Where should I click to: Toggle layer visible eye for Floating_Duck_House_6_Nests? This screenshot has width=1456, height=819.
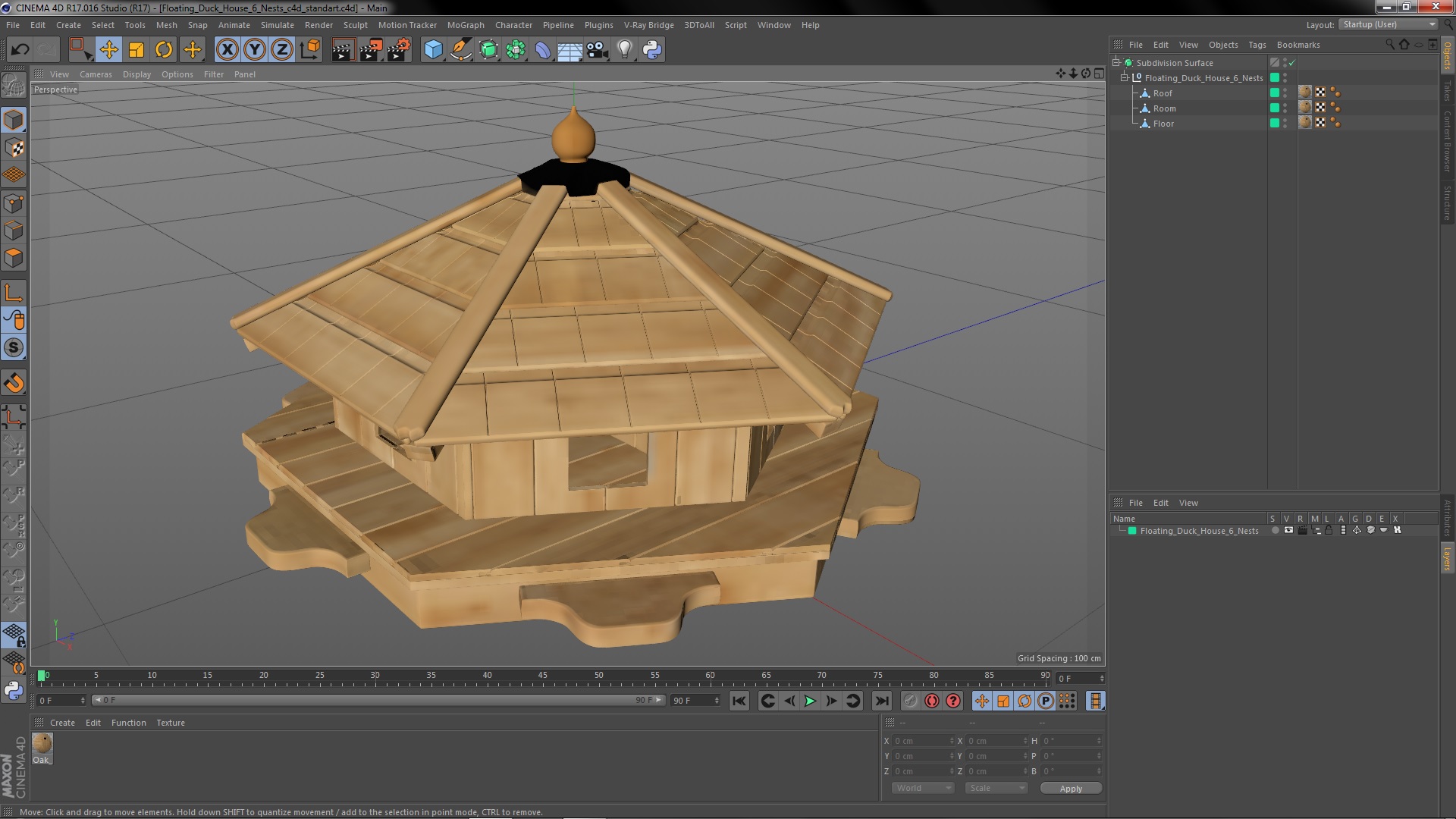1288,530
